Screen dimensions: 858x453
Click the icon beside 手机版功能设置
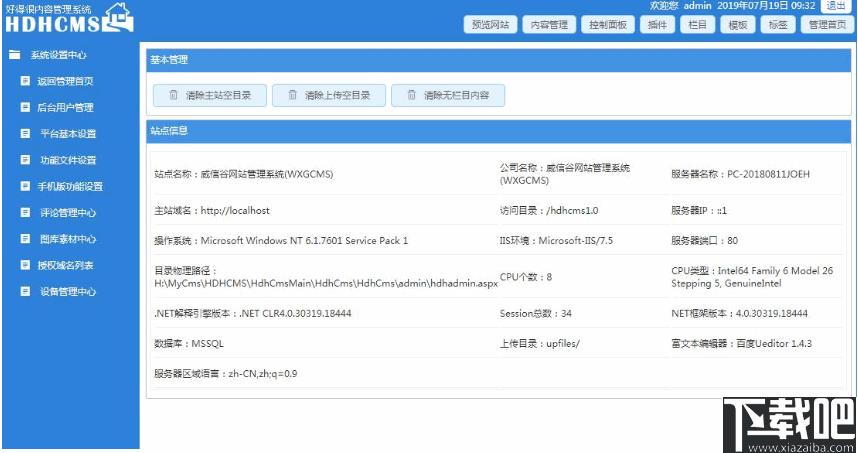tap(25, 186)
